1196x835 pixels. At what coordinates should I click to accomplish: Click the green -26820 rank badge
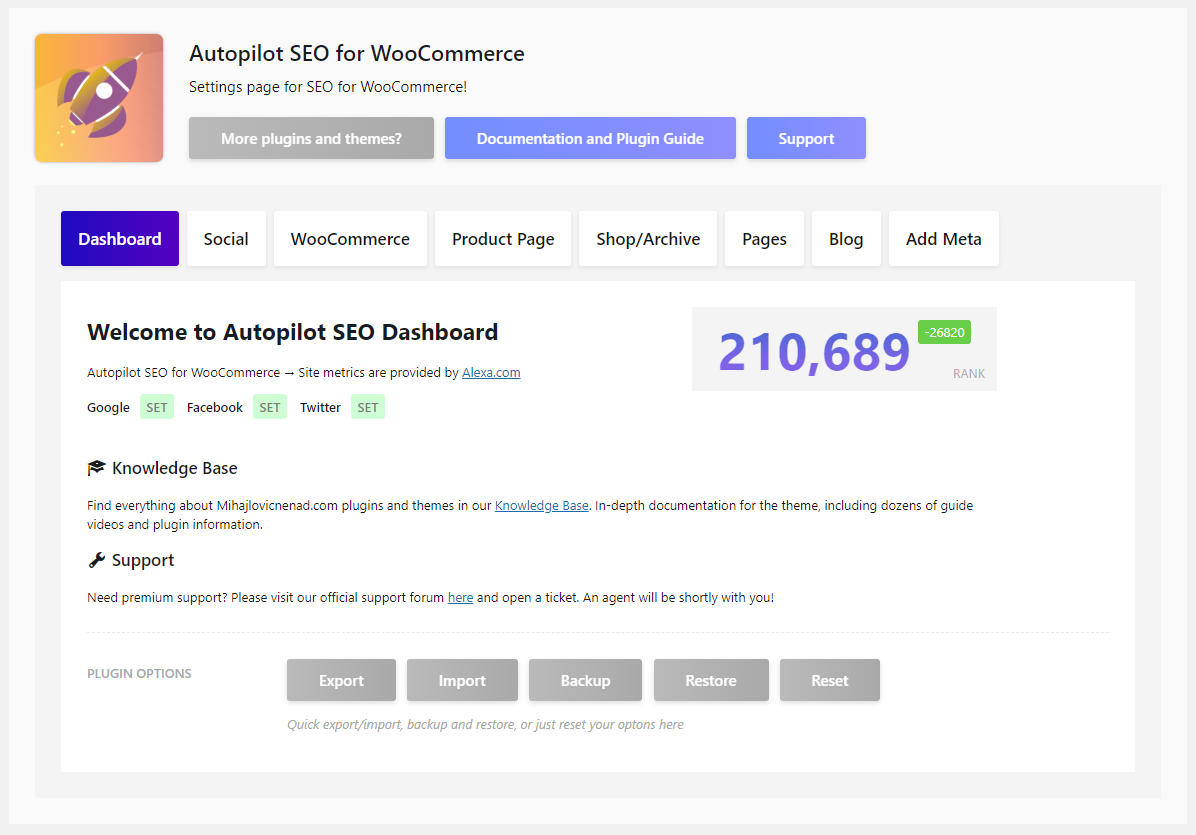tap(944, 331)
